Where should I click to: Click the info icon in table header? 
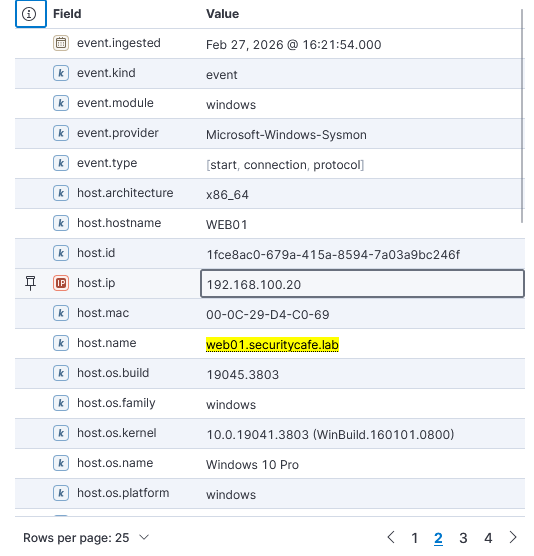click(30, 14)
